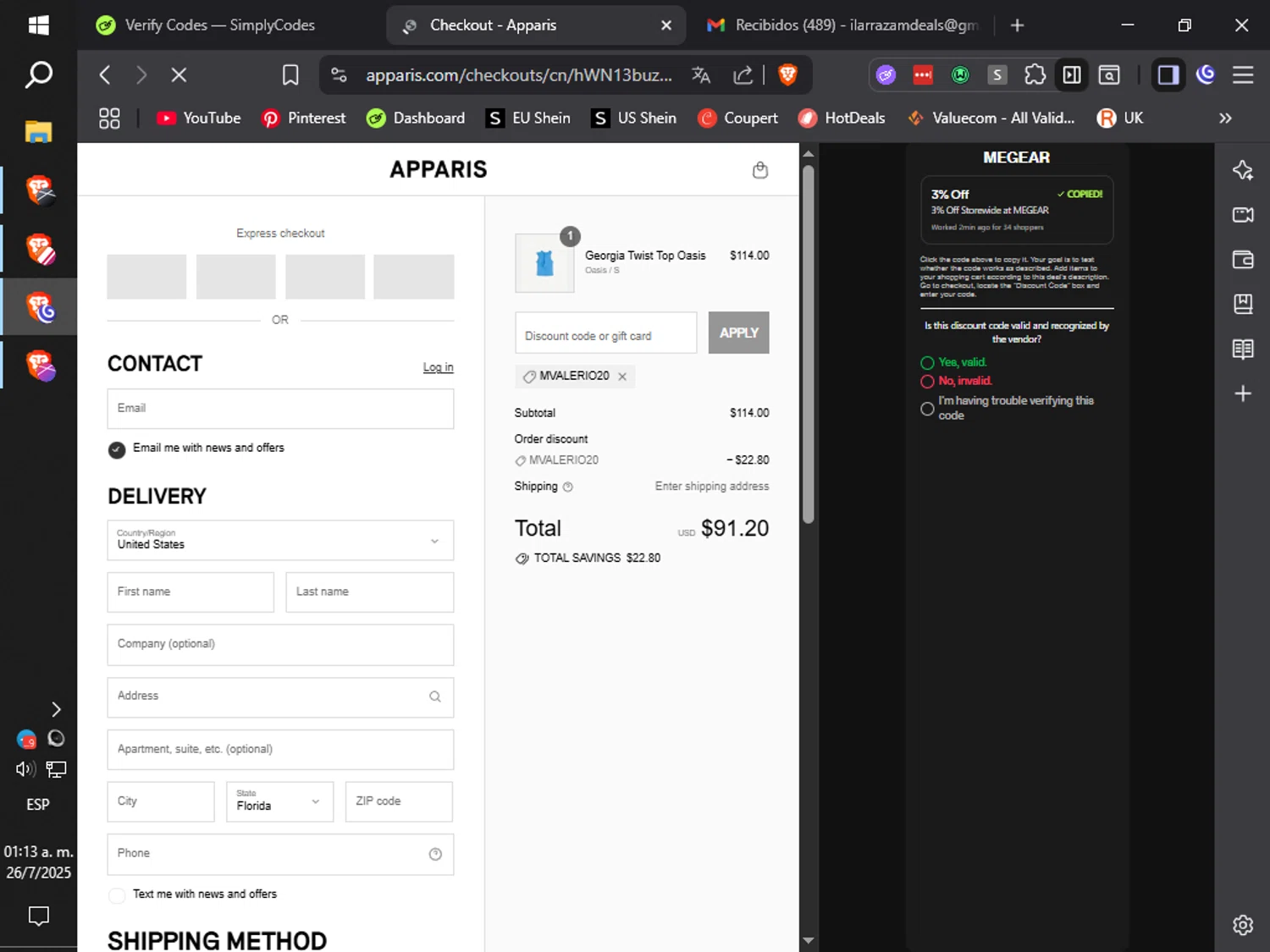Check Text me with news and offers
1270x952 pixels.
click(x=117, y=895)
